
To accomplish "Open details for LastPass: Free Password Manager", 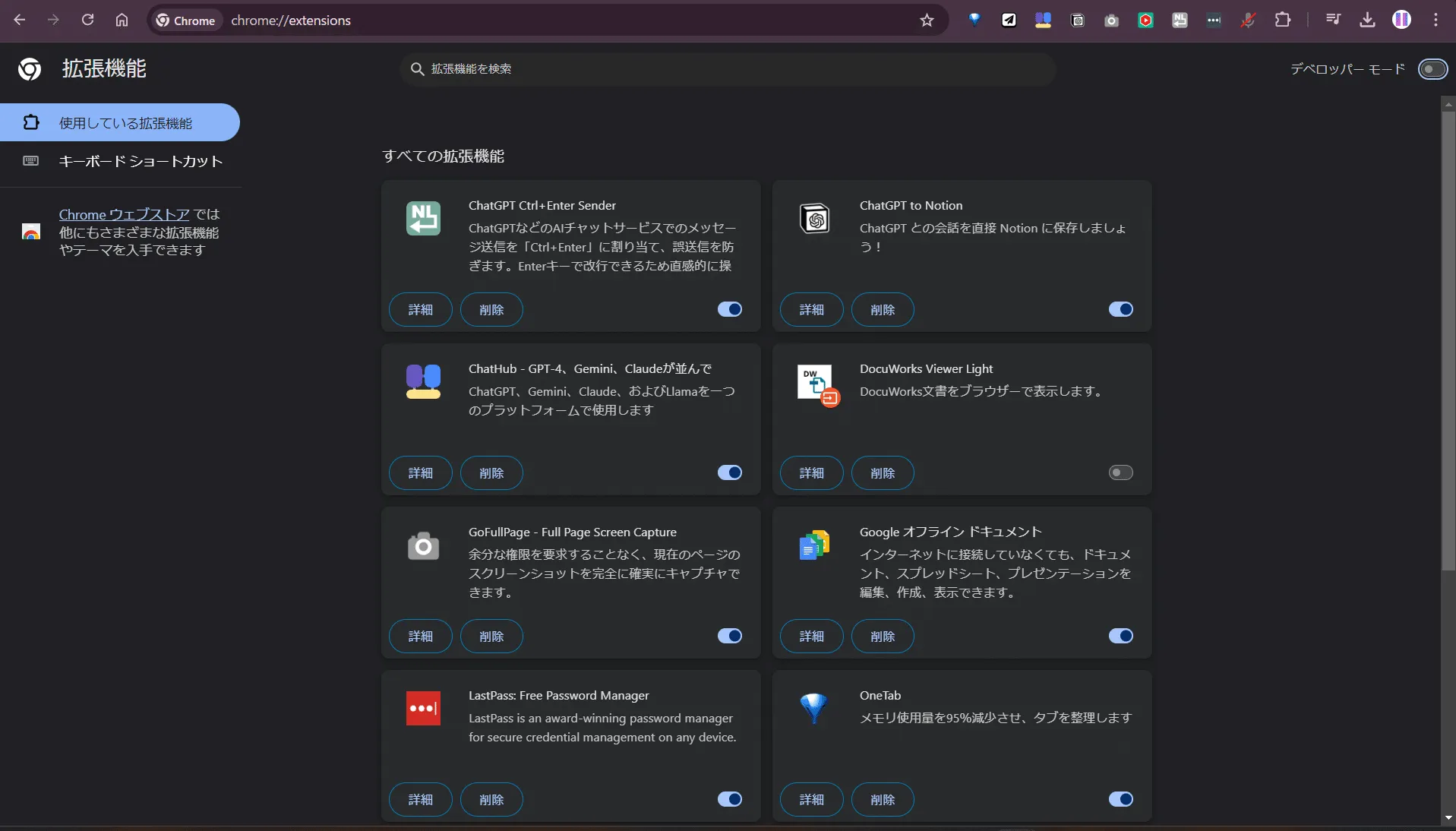I will [x=420, y=799].
